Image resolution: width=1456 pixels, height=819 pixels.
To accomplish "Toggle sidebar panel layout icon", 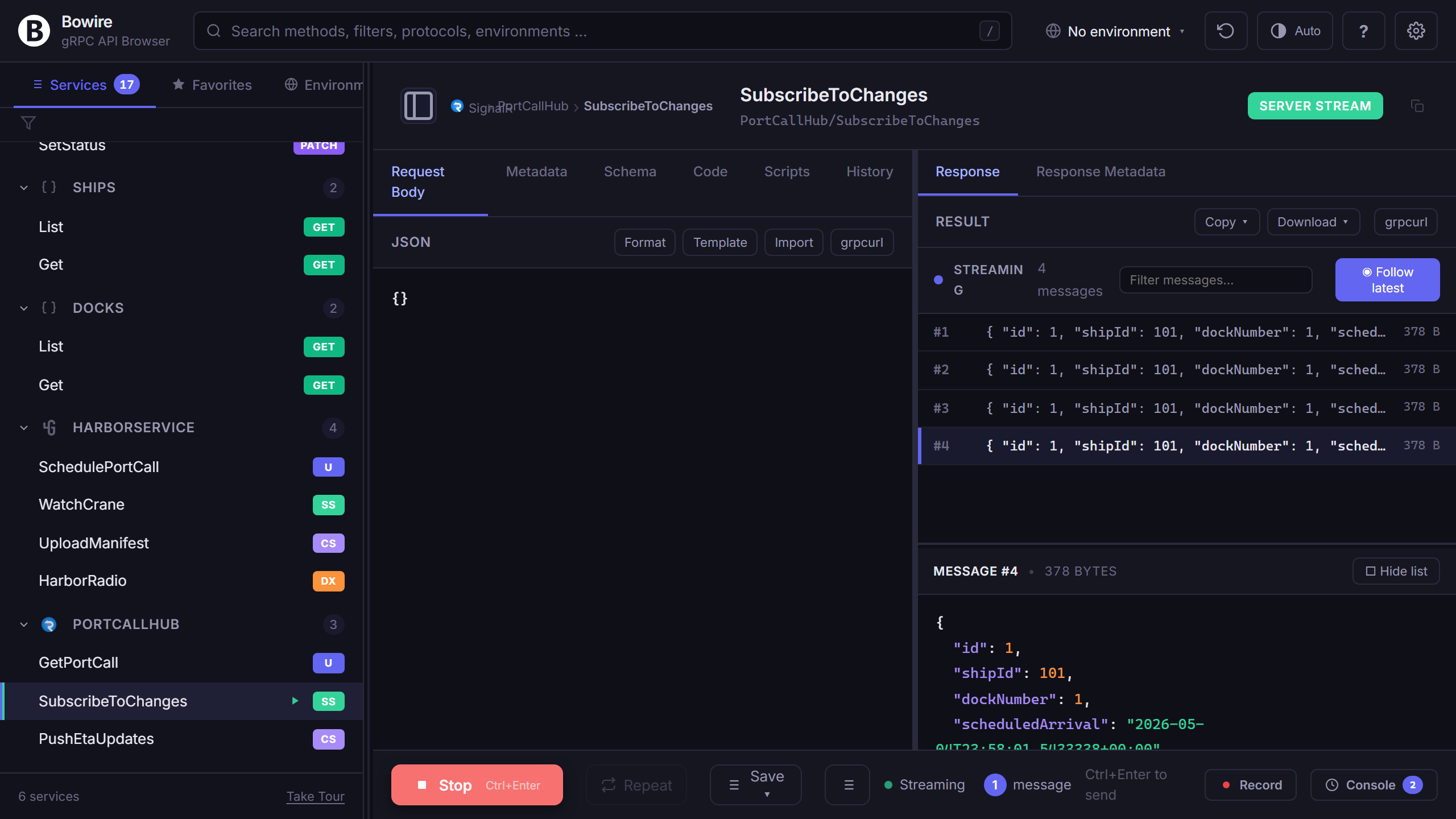I will (419, 106).
